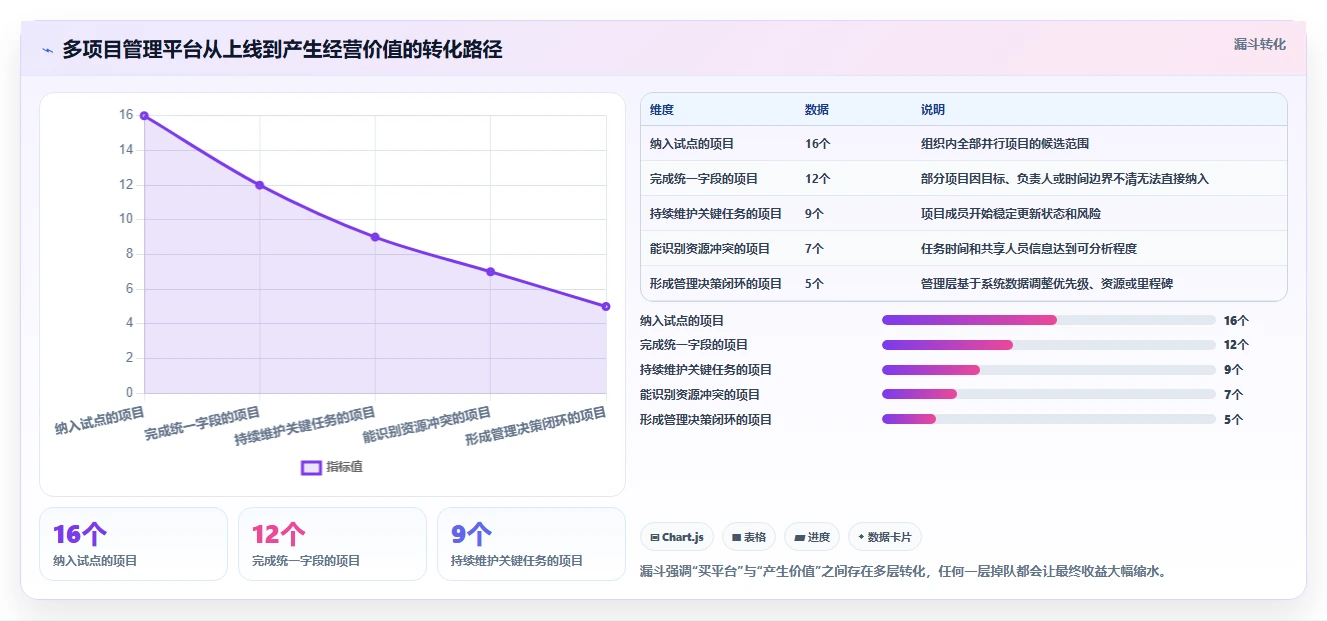Select the 持续维护关键任务的项目 cell in the table

tap(716, 214)
